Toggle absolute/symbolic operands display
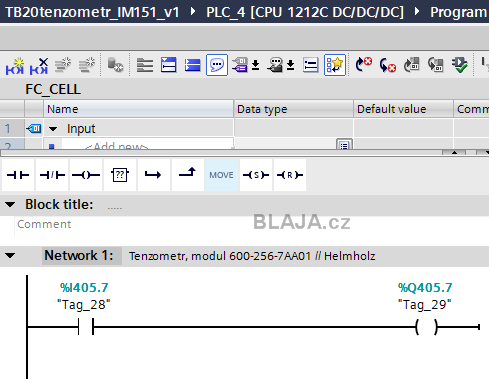Image resolution: width=489 pixels, height=383 pixels. click(x=244, y=65)
